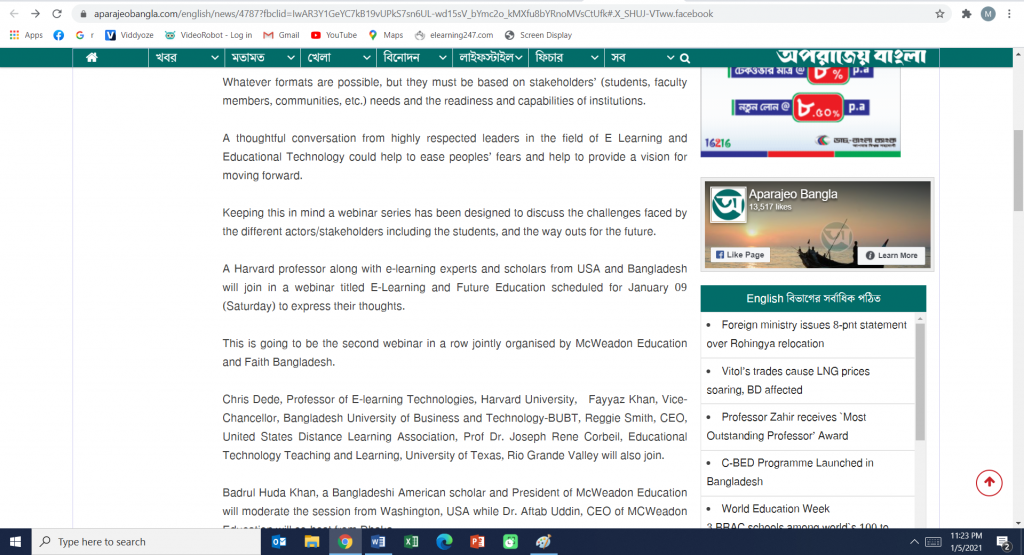1024x555 pixels.
Task: Open the Maps bookmark
Action: click(x=386, y=35)
